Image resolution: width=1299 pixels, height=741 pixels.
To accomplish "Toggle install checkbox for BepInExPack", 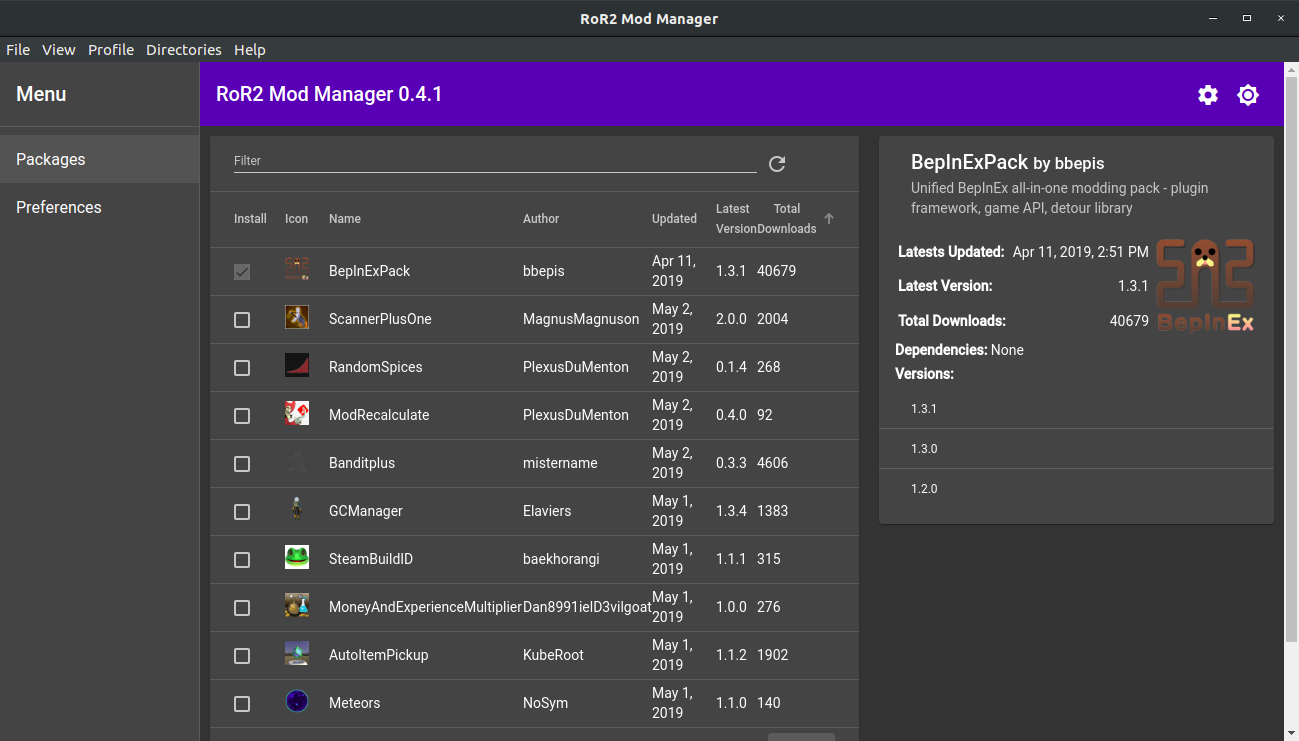I will (242, 272).
